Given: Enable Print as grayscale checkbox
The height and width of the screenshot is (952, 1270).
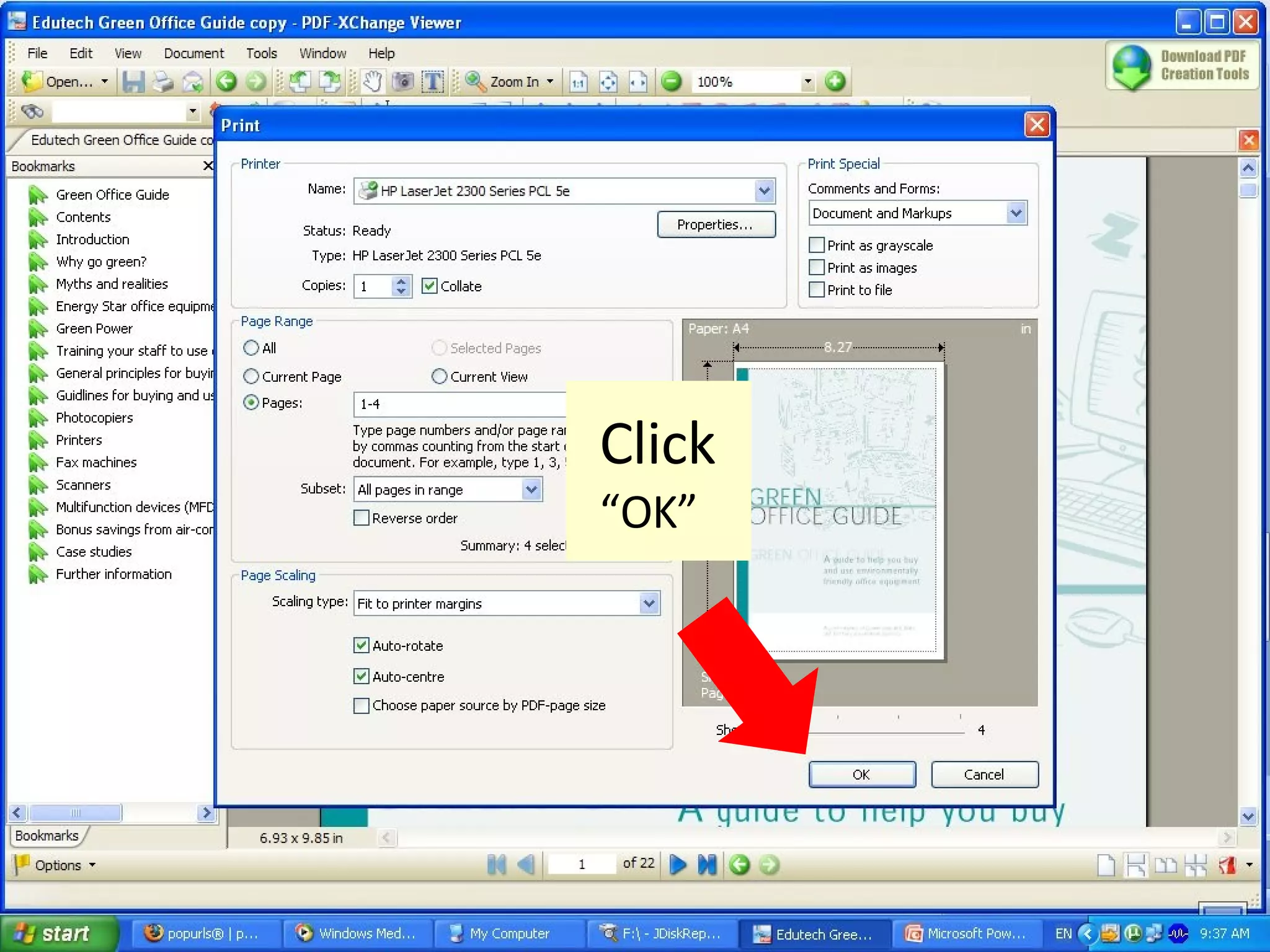Looking at the screenshot, I should point(817,245).
